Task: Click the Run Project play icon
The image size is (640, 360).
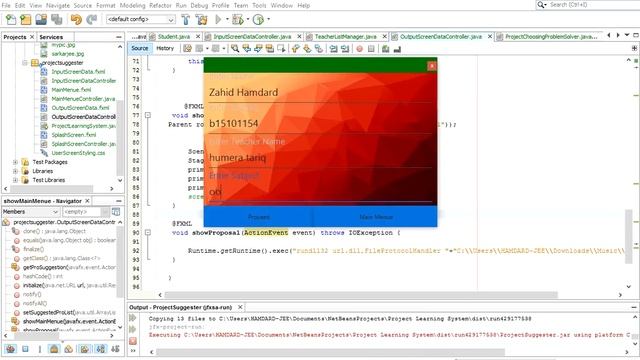Action: point(218,19)
